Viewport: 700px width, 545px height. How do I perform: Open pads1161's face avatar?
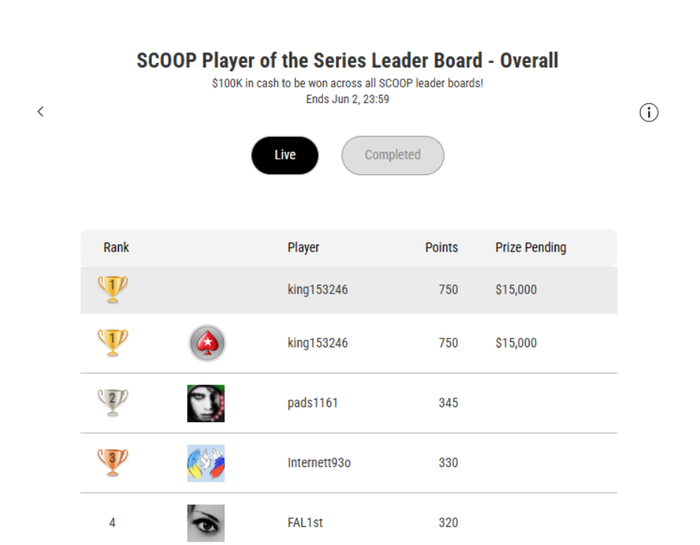coord(206,403)
